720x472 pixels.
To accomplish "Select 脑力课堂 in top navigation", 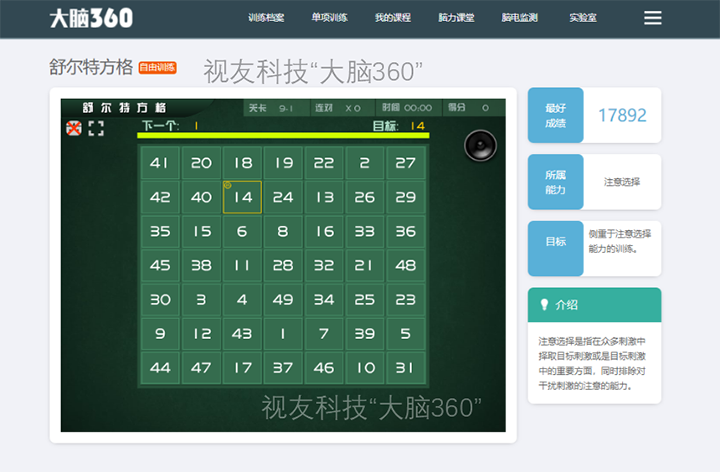I will (456, 18).
